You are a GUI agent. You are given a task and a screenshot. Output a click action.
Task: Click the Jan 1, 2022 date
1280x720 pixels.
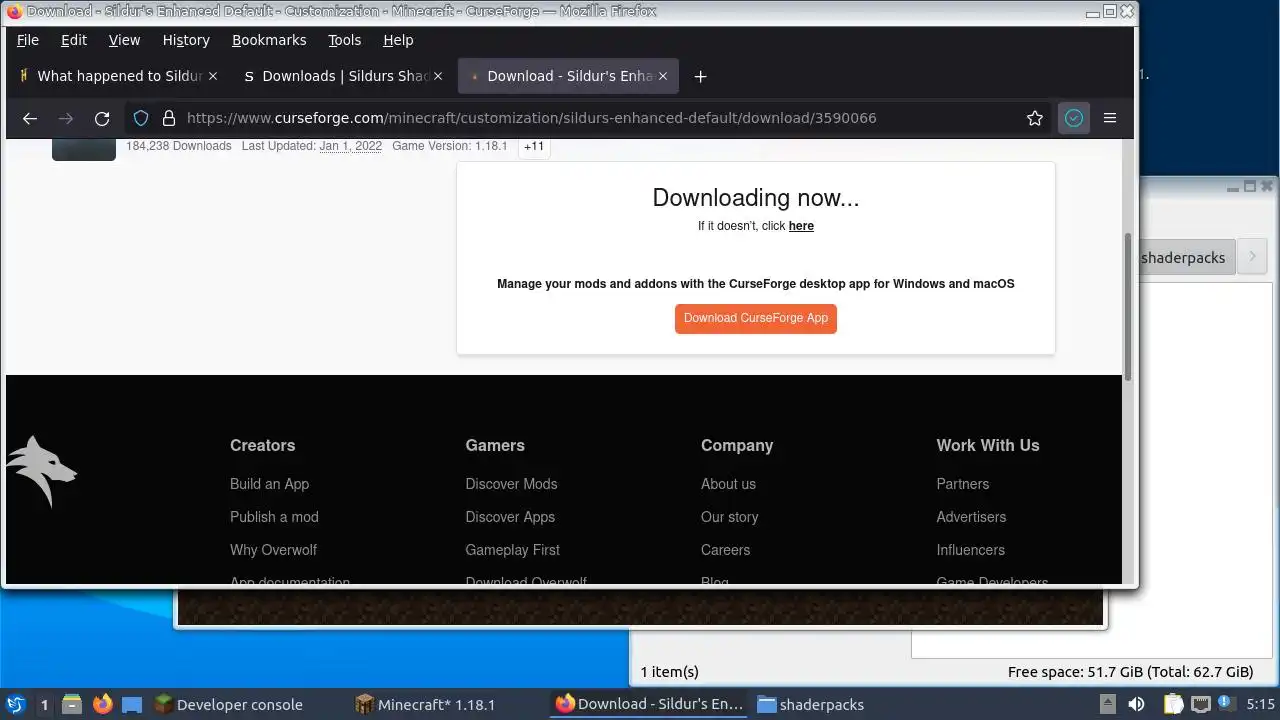point(350,146)
